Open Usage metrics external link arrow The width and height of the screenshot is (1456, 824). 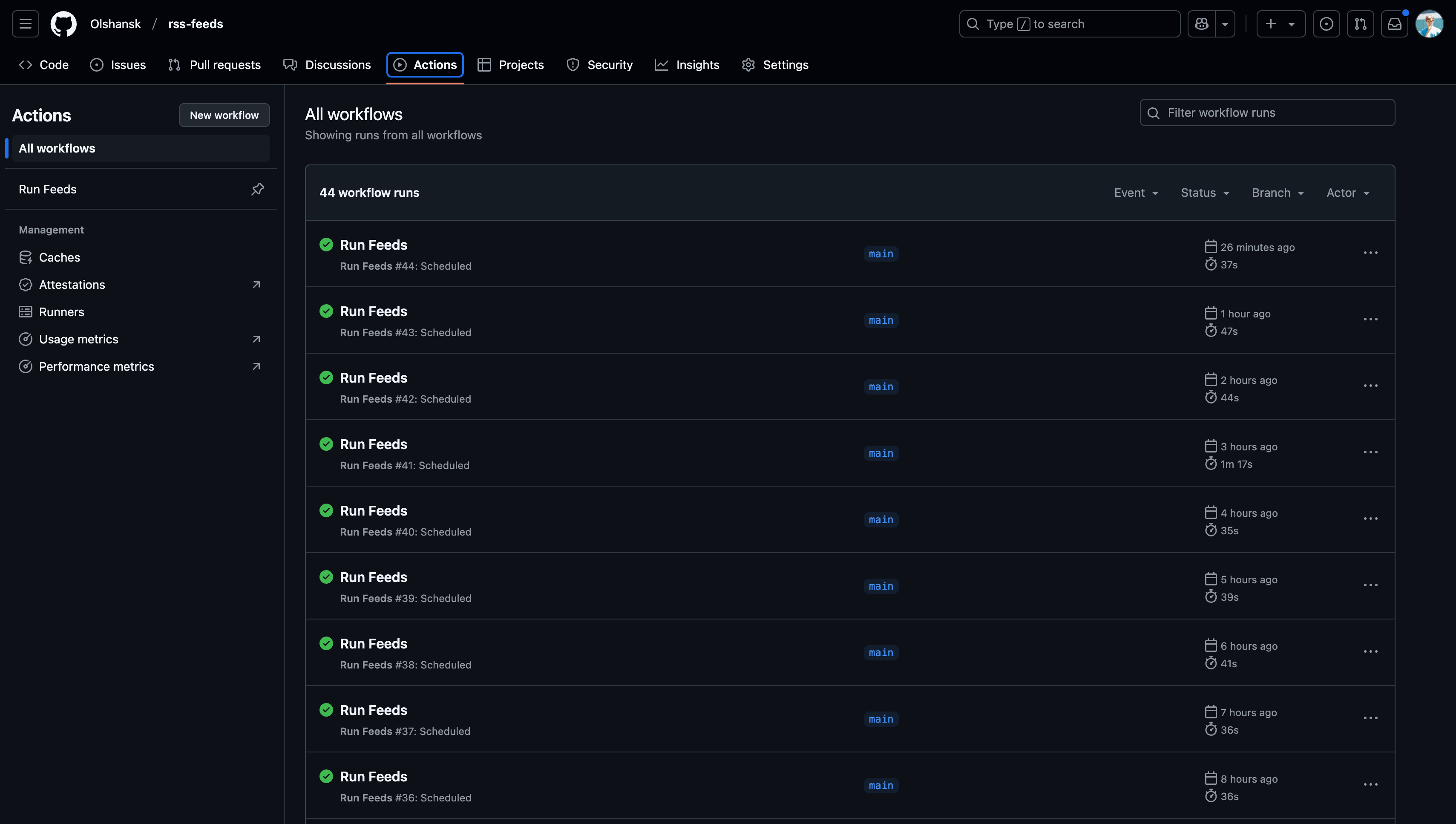[256, 339]
